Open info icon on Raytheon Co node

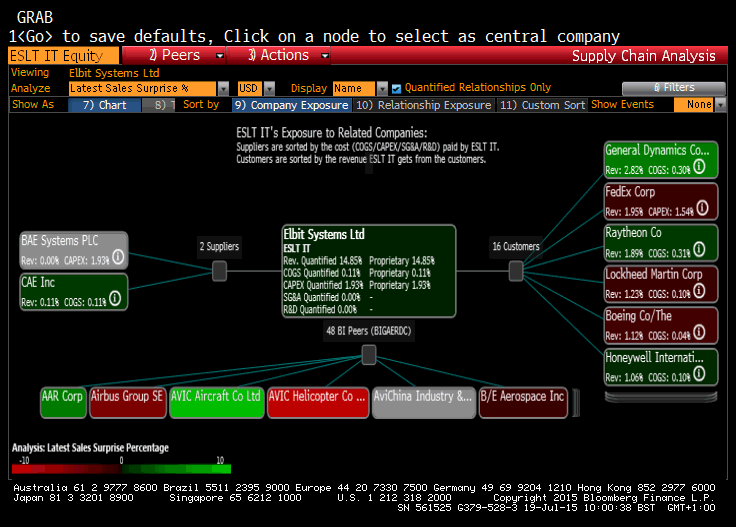[699, 249]
